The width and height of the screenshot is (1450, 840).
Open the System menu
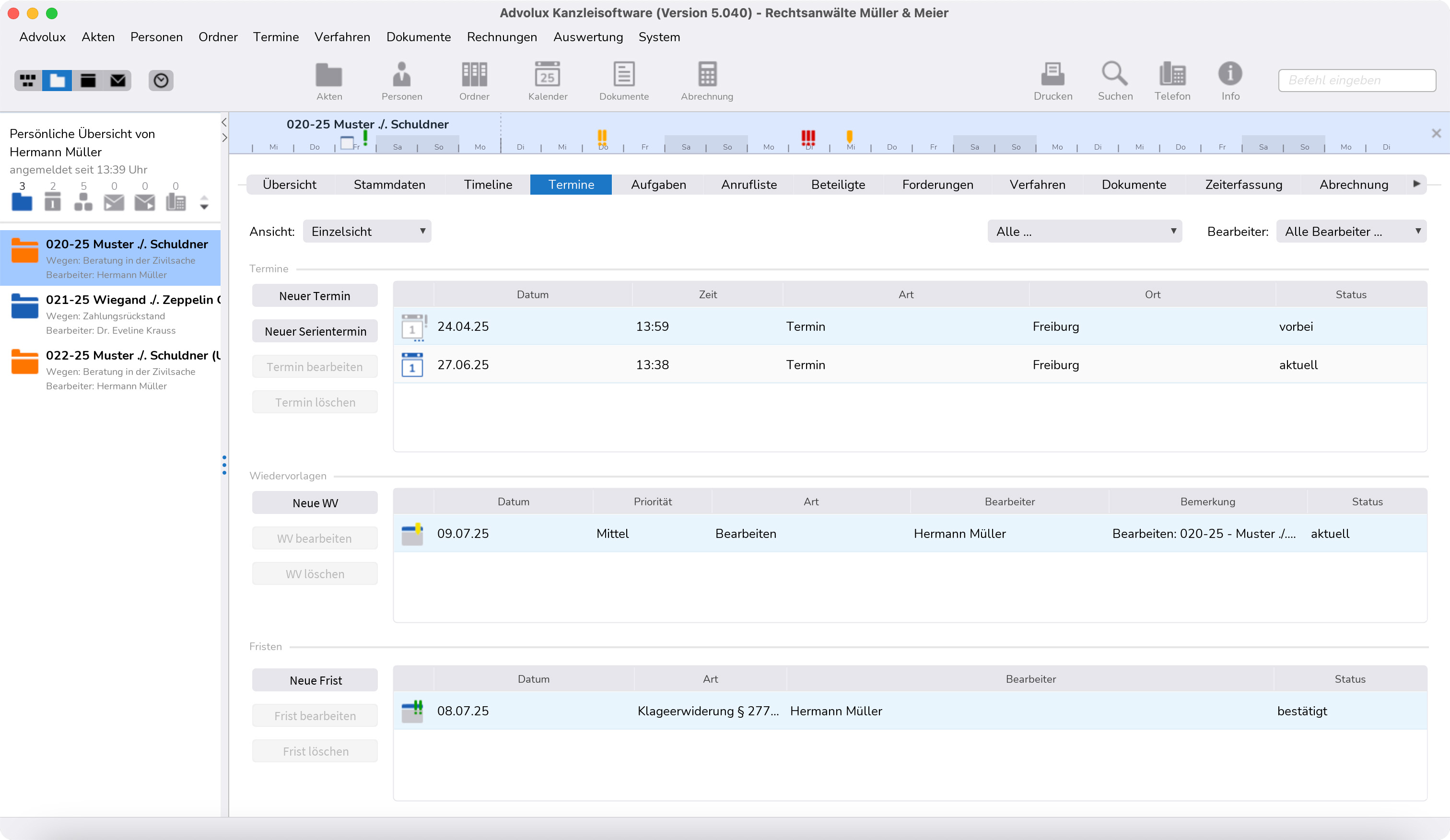pyautogui.click(x=659, y=37)
